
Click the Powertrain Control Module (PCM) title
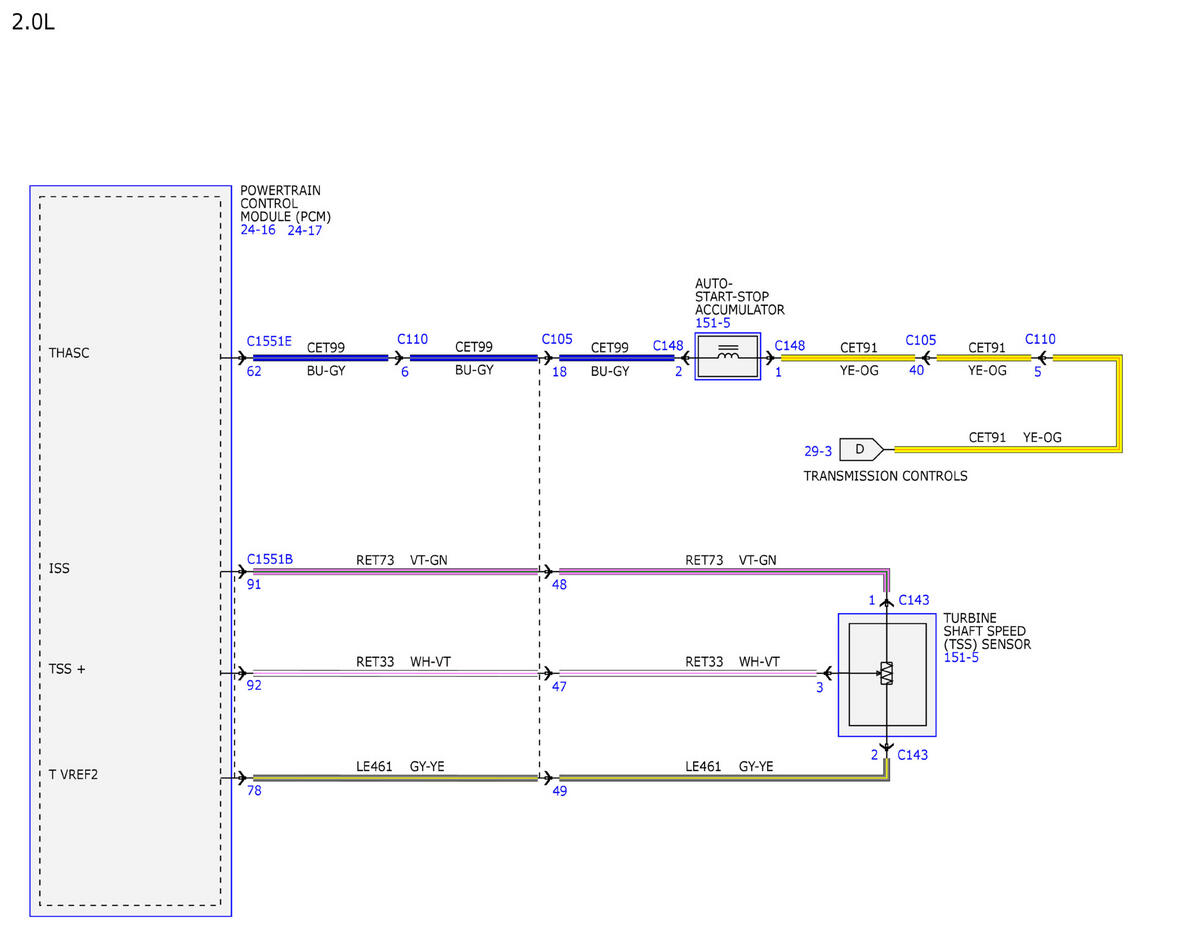pyautogui.click(x=286, y=203)
